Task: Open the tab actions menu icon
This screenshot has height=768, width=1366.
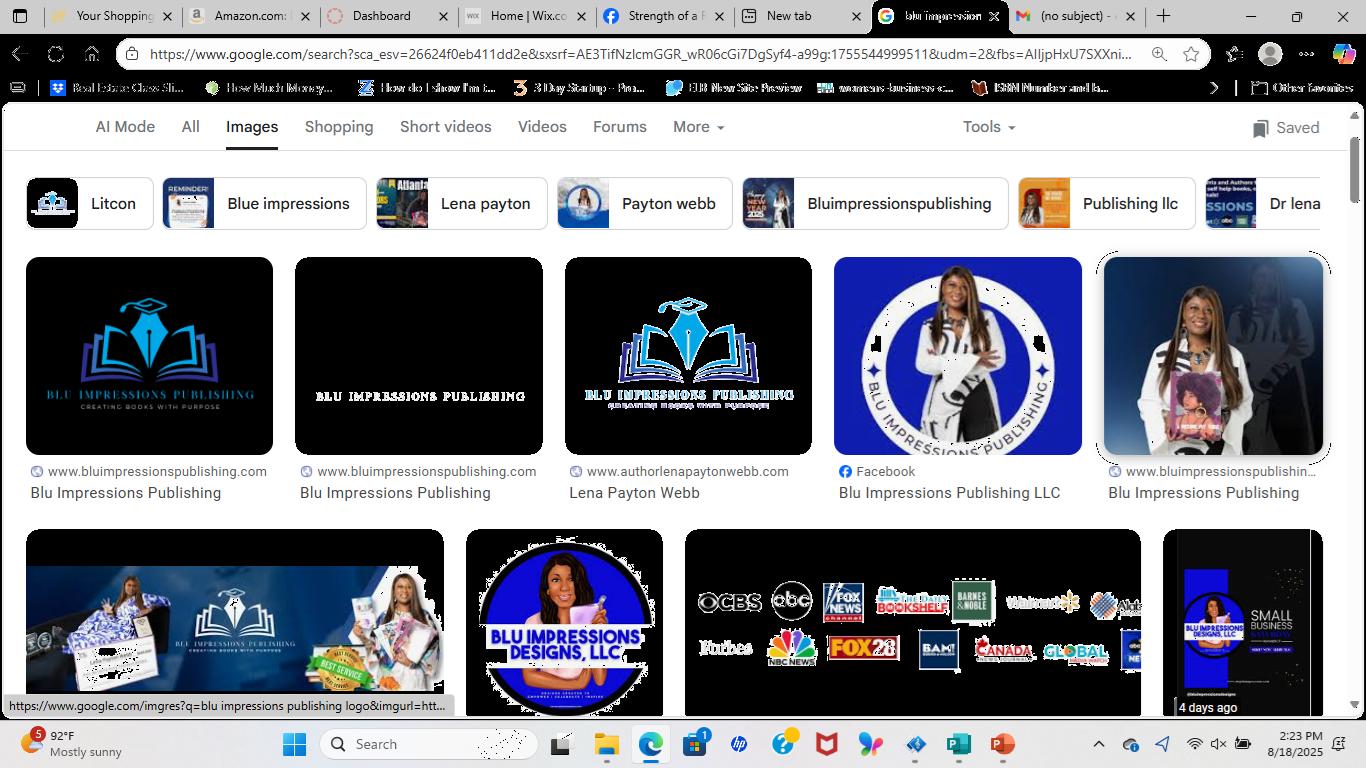Action: (x=20, y=16)
